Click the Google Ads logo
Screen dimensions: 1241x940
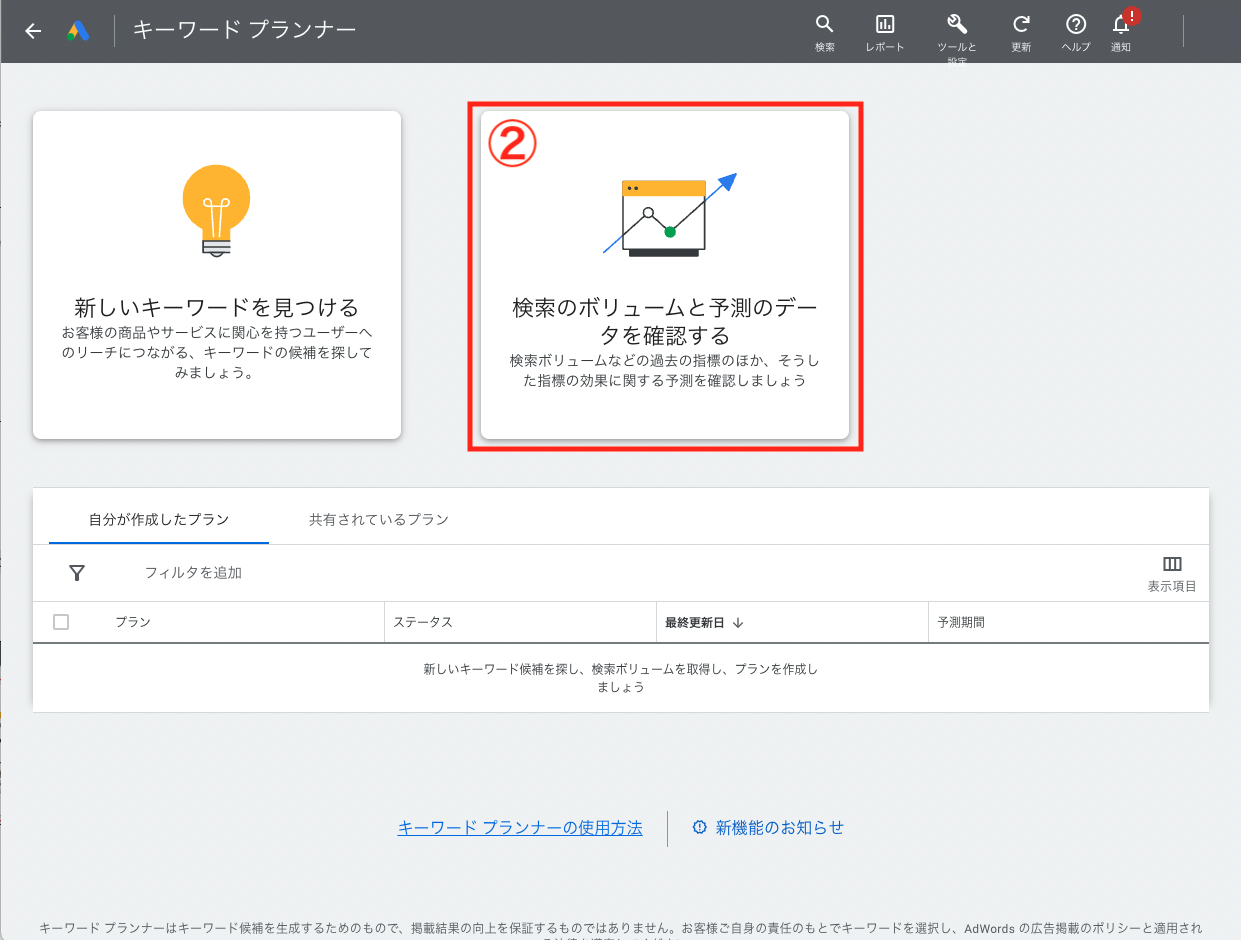pyautogui.click(x=78, y=31)
